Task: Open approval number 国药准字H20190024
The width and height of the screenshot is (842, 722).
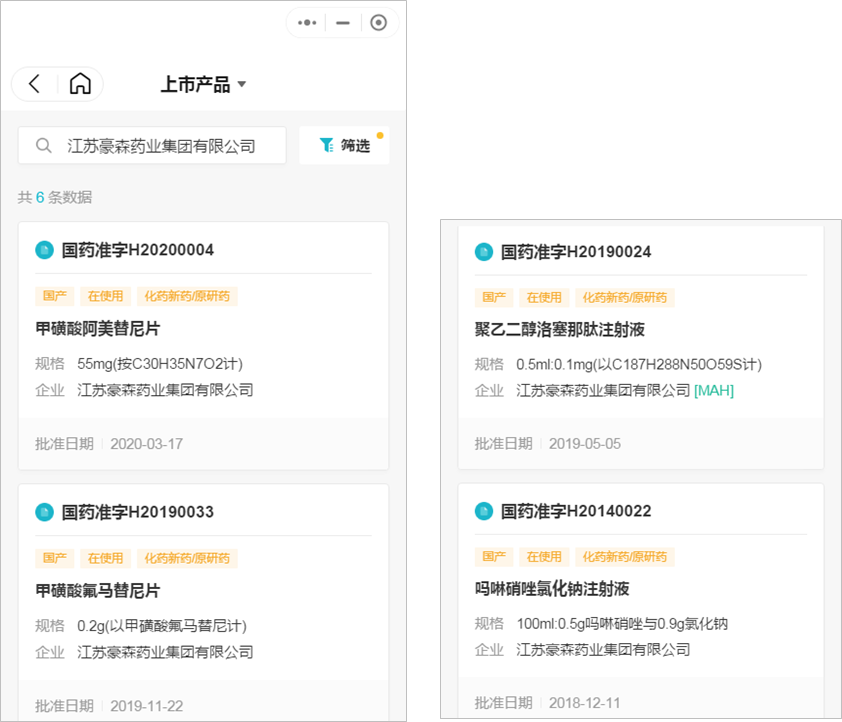Action: coord(576,252)
